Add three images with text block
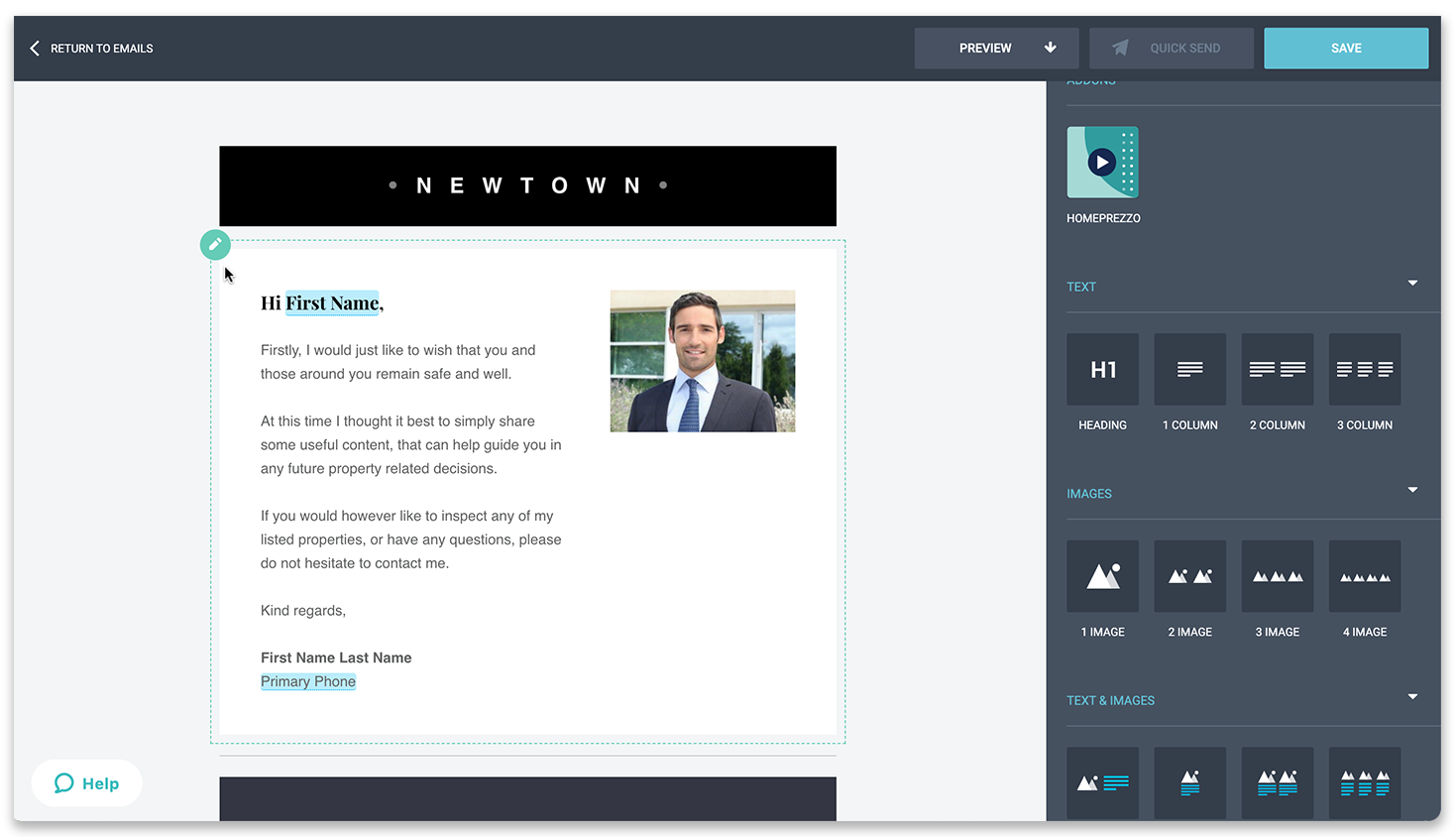Screen dimensions: 1456x837 pyautogui.click(x=1364, y=782)
